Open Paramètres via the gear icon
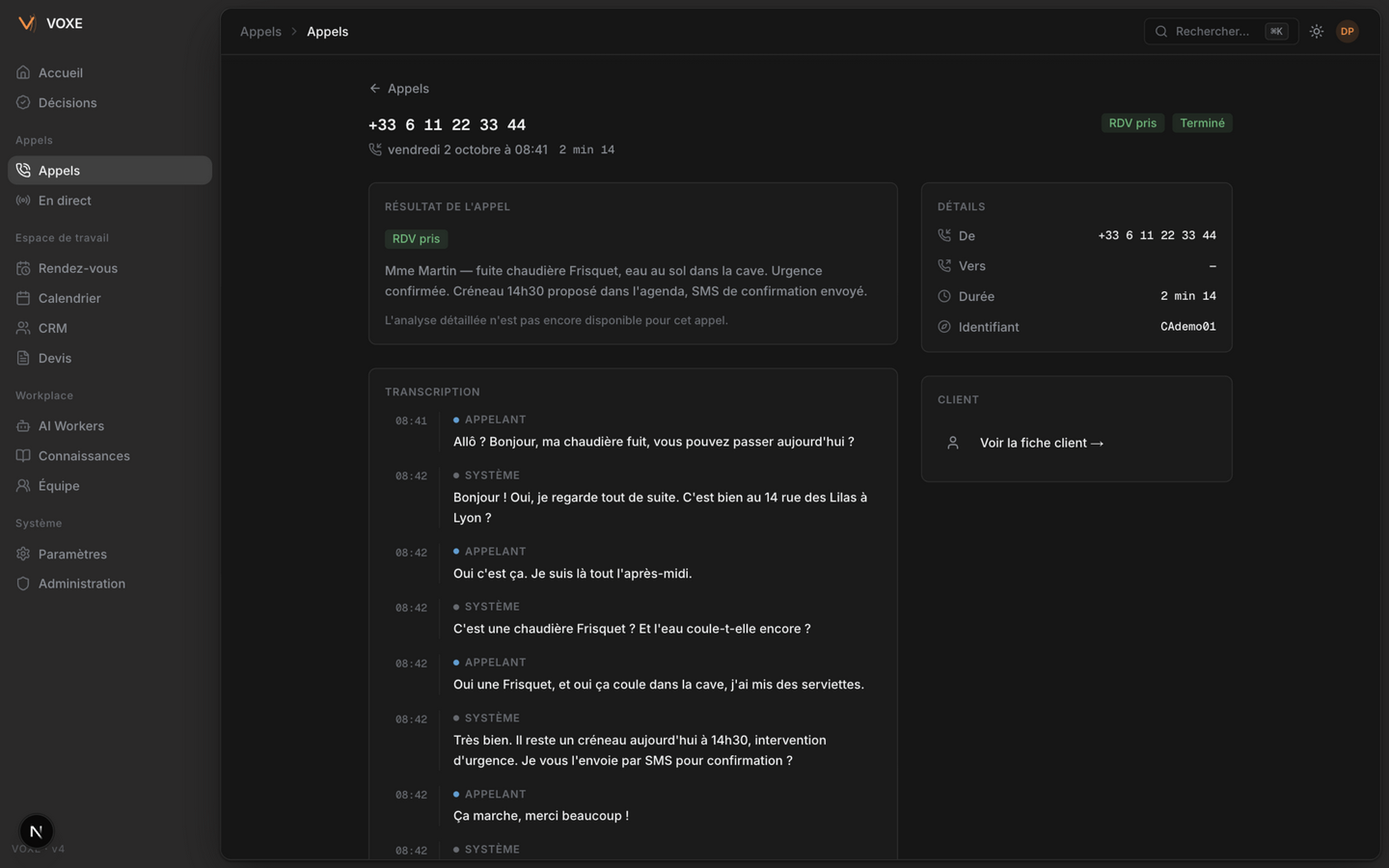Image resolution: width=1389 pixels, height=868 pixels. 23,554
